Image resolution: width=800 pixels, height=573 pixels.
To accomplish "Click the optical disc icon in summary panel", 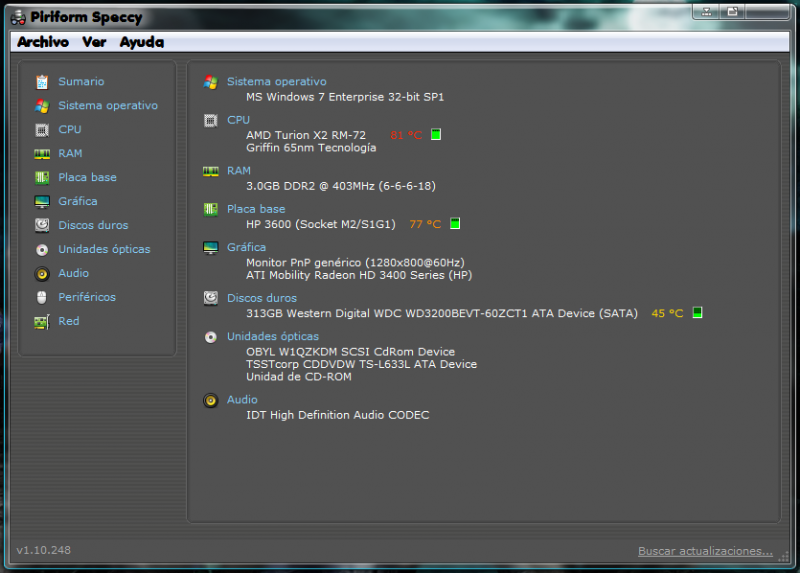I will click(x=211, y=337).
